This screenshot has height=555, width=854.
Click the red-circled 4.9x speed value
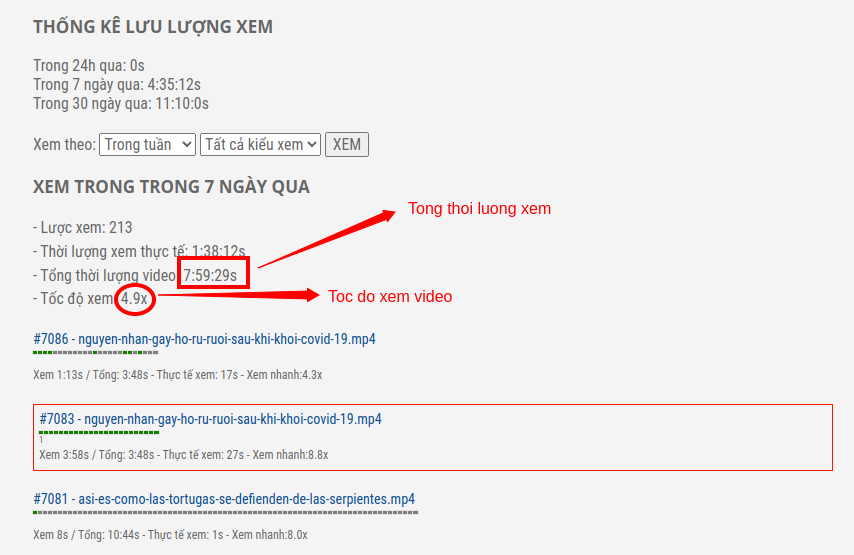pos(135,298)
